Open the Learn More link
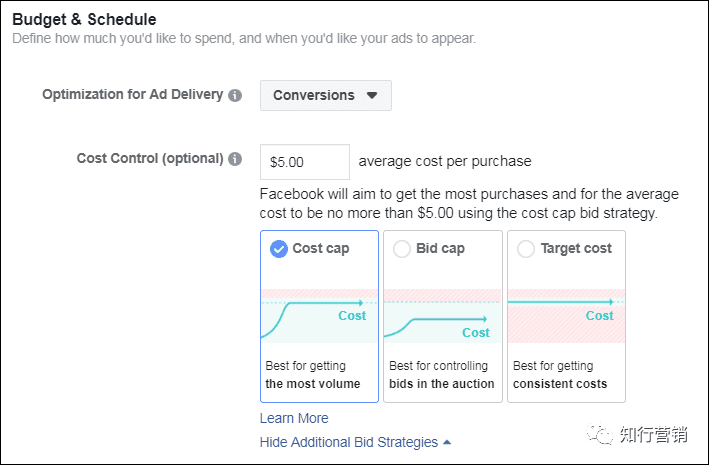Screen dimensions: 710x465 294,418
